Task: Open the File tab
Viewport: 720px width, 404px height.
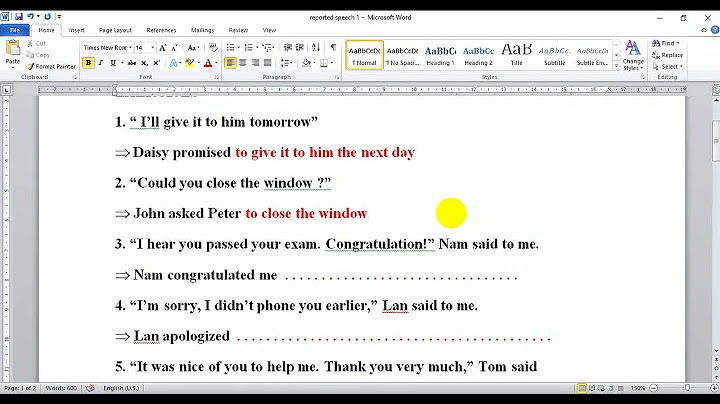Action: coord(15,30)
